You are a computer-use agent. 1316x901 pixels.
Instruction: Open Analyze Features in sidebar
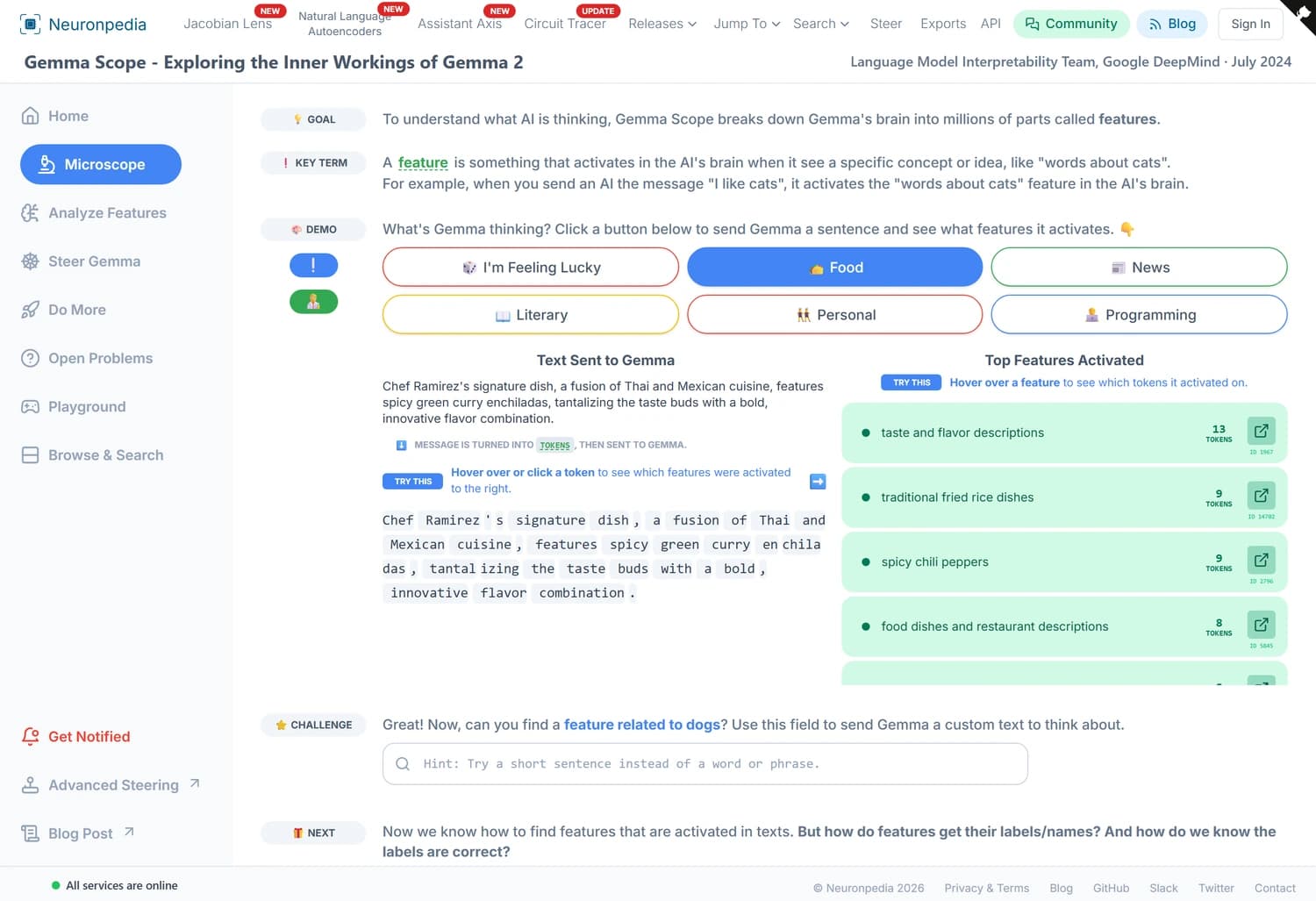coord(94,213)
